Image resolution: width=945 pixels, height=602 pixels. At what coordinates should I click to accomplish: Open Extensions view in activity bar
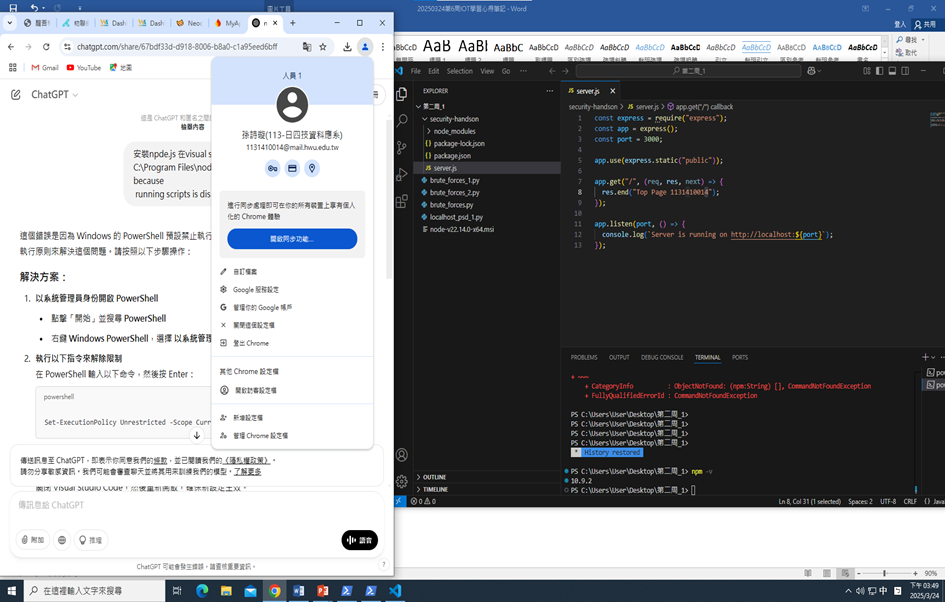click(x=401, y=200)
